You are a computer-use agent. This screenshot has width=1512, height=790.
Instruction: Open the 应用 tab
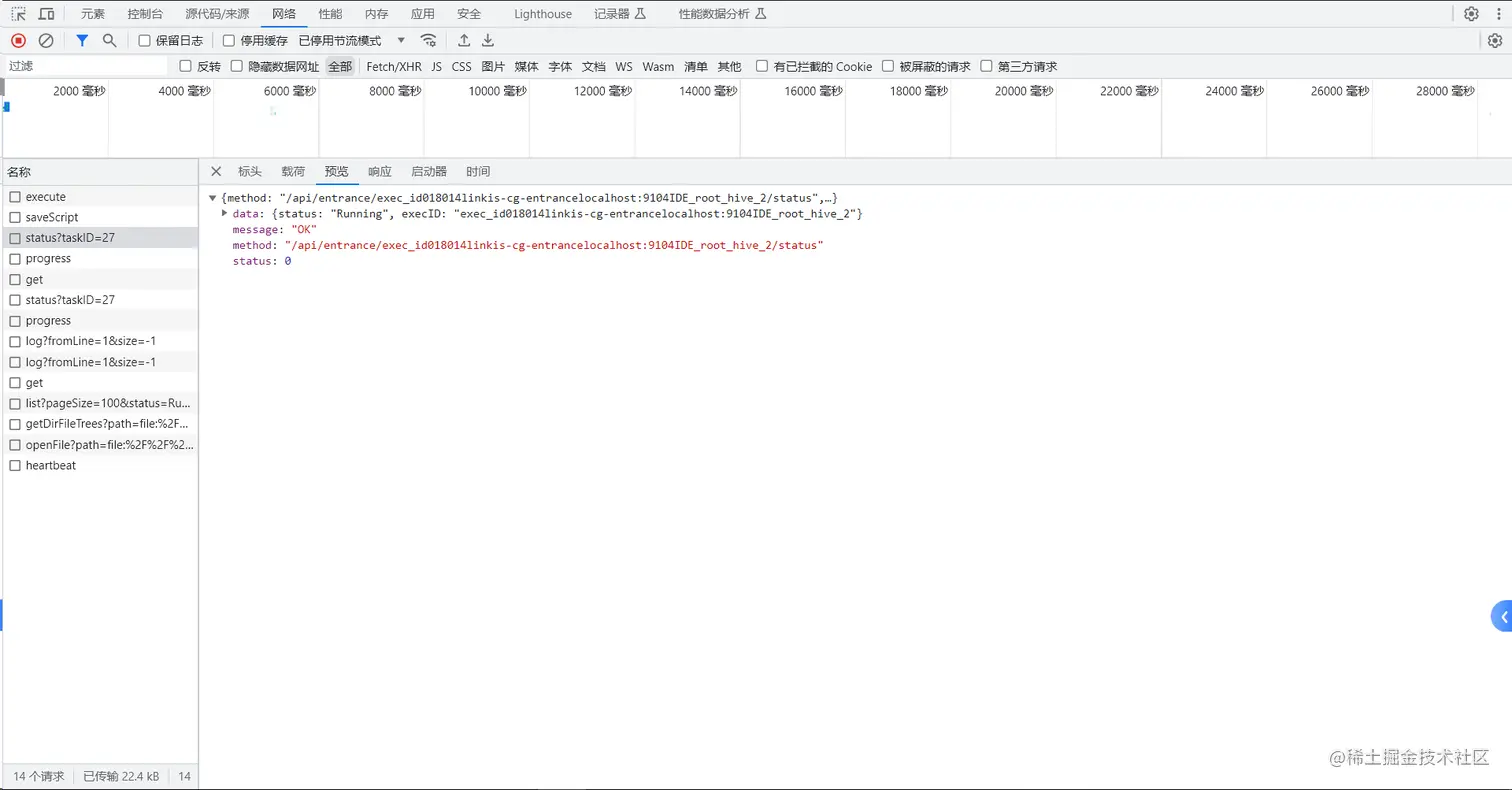[x=423, y=14]
